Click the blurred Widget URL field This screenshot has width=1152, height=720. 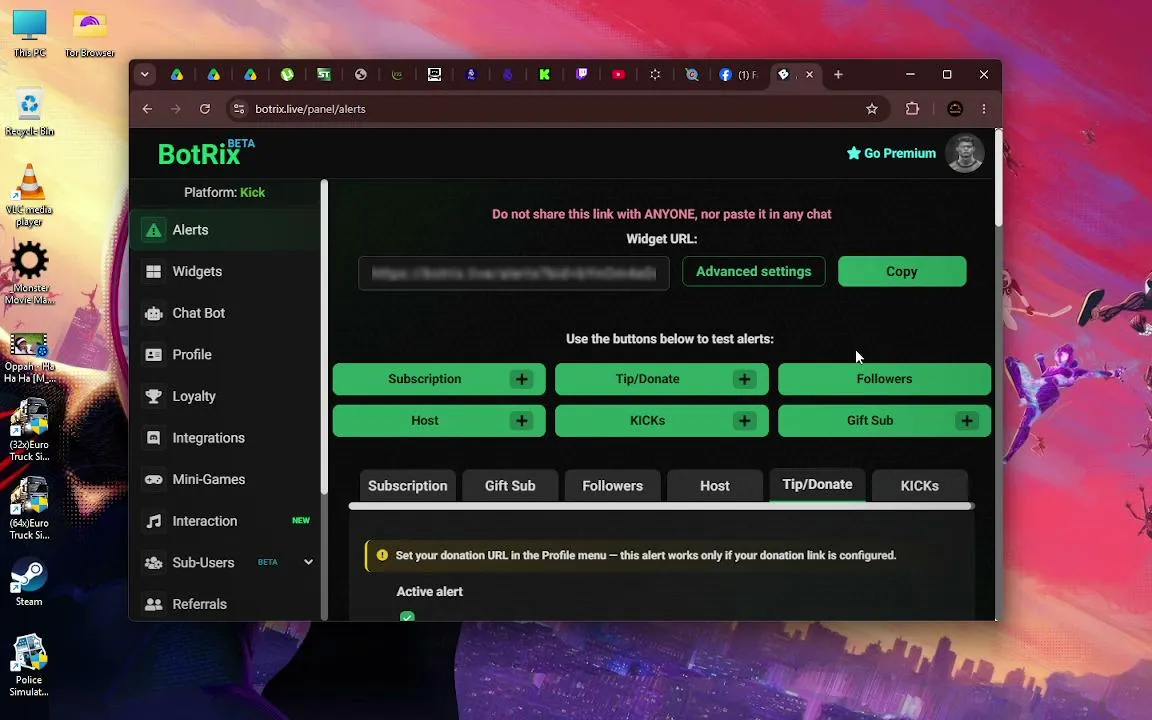[x=514, y=273]
